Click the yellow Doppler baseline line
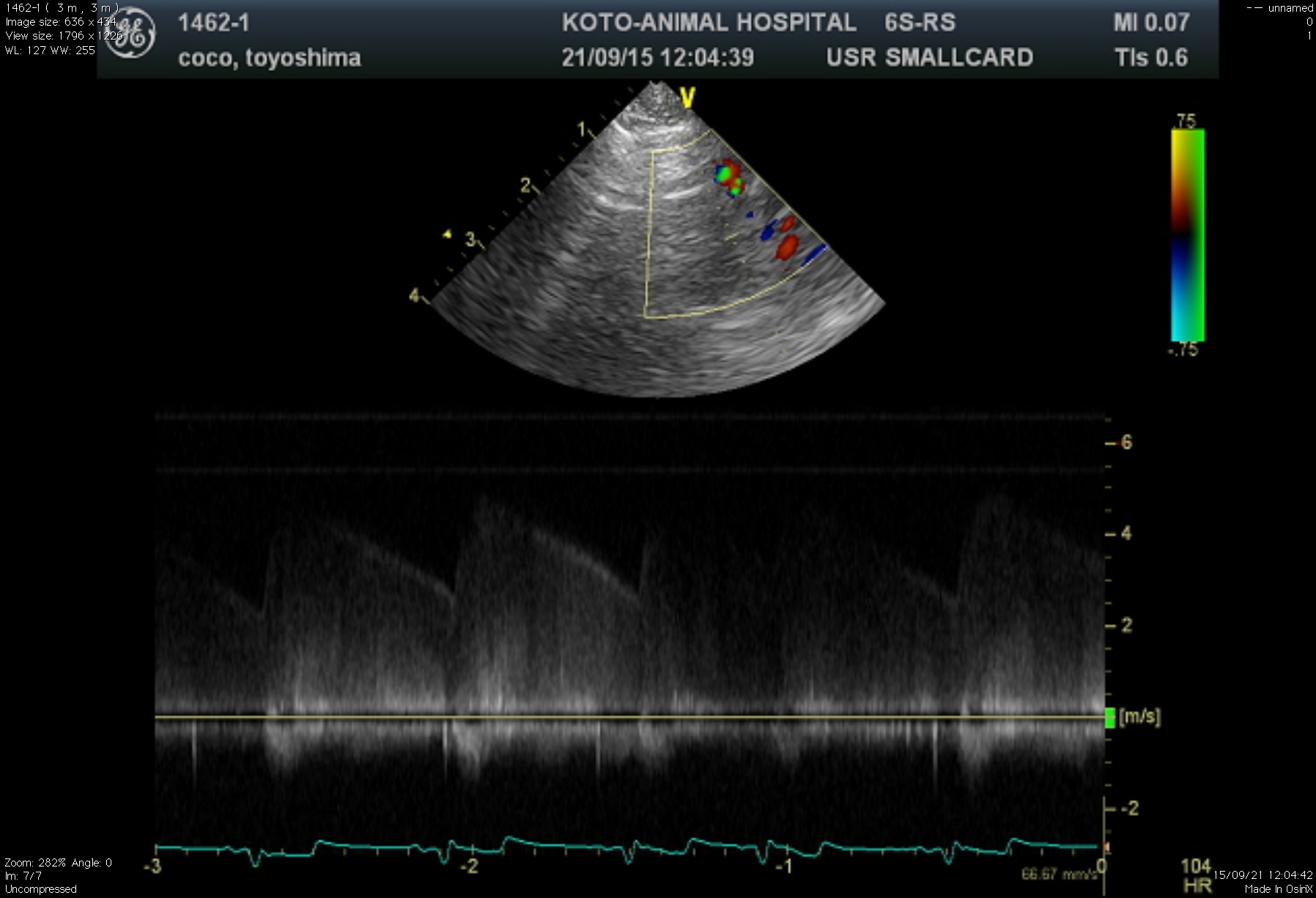 (x=629, y=717)
